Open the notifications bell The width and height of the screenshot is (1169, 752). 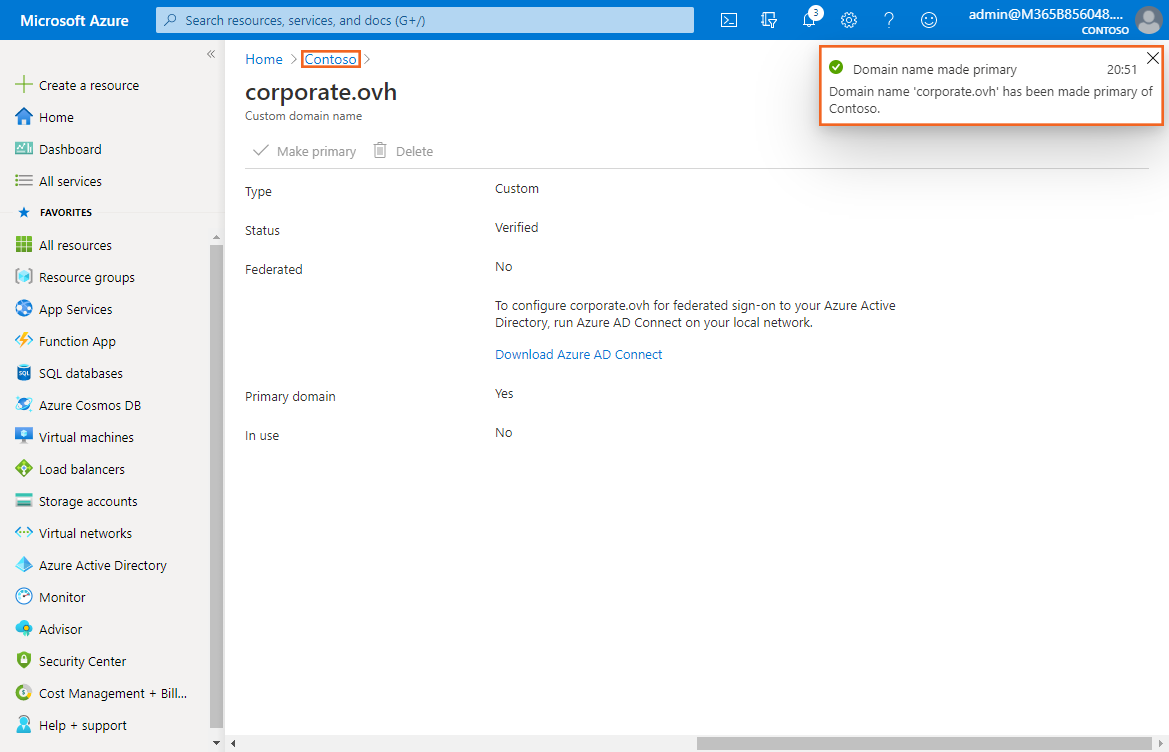pos(809,20)
